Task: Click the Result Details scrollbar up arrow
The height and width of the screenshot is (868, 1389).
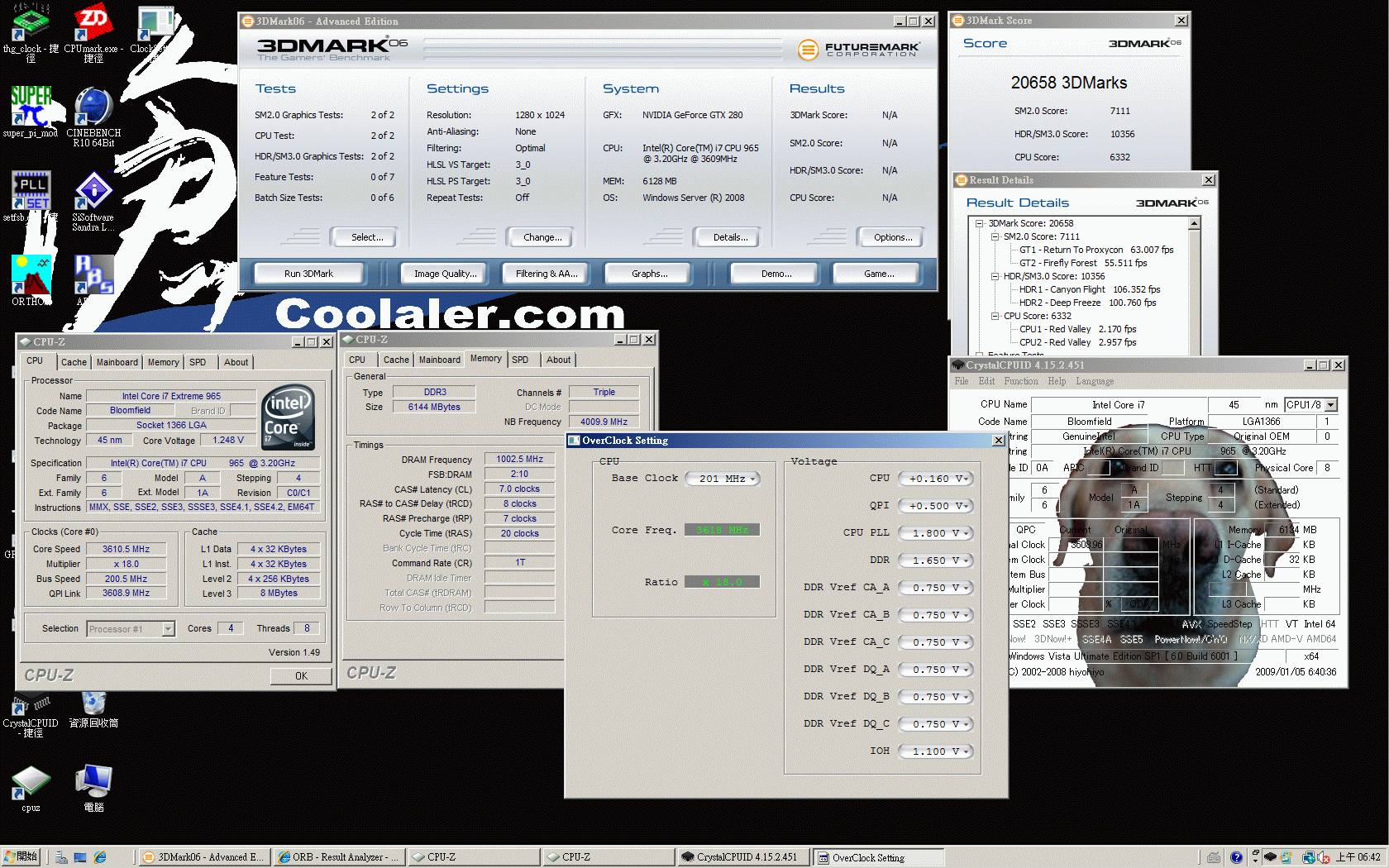Action: pyautogui.click(x=1194, y=223)
